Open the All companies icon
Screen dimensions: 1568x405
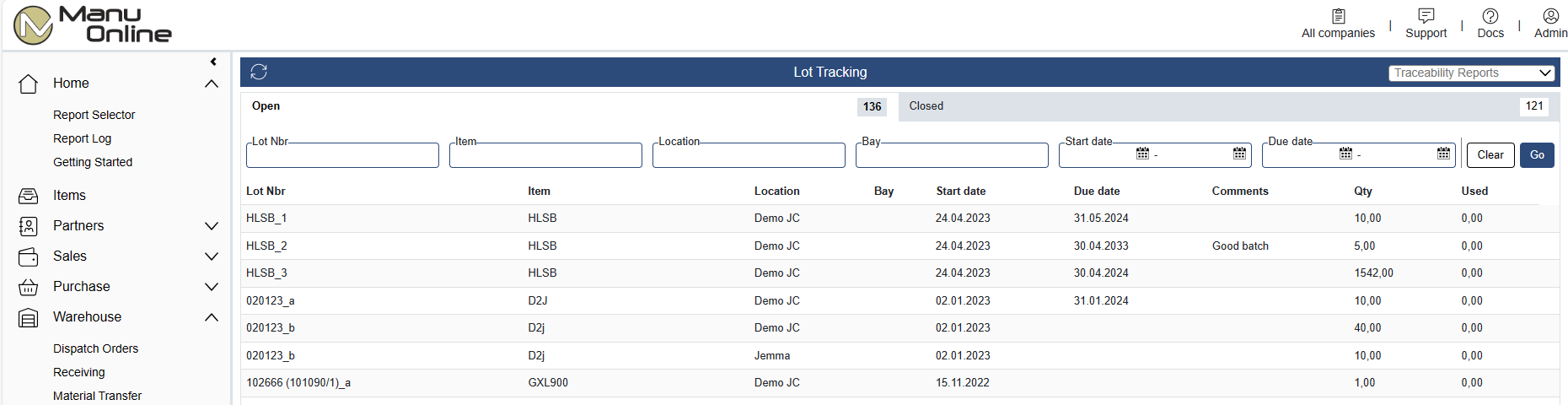tap(1338, 16)
